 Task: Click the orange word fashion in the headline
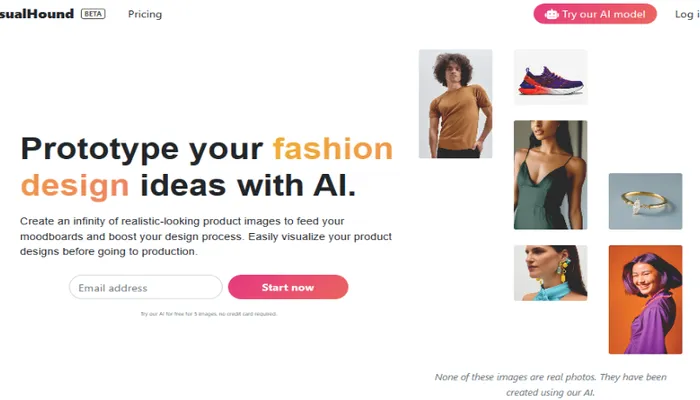pyautogui.click(x=333, y=149)
